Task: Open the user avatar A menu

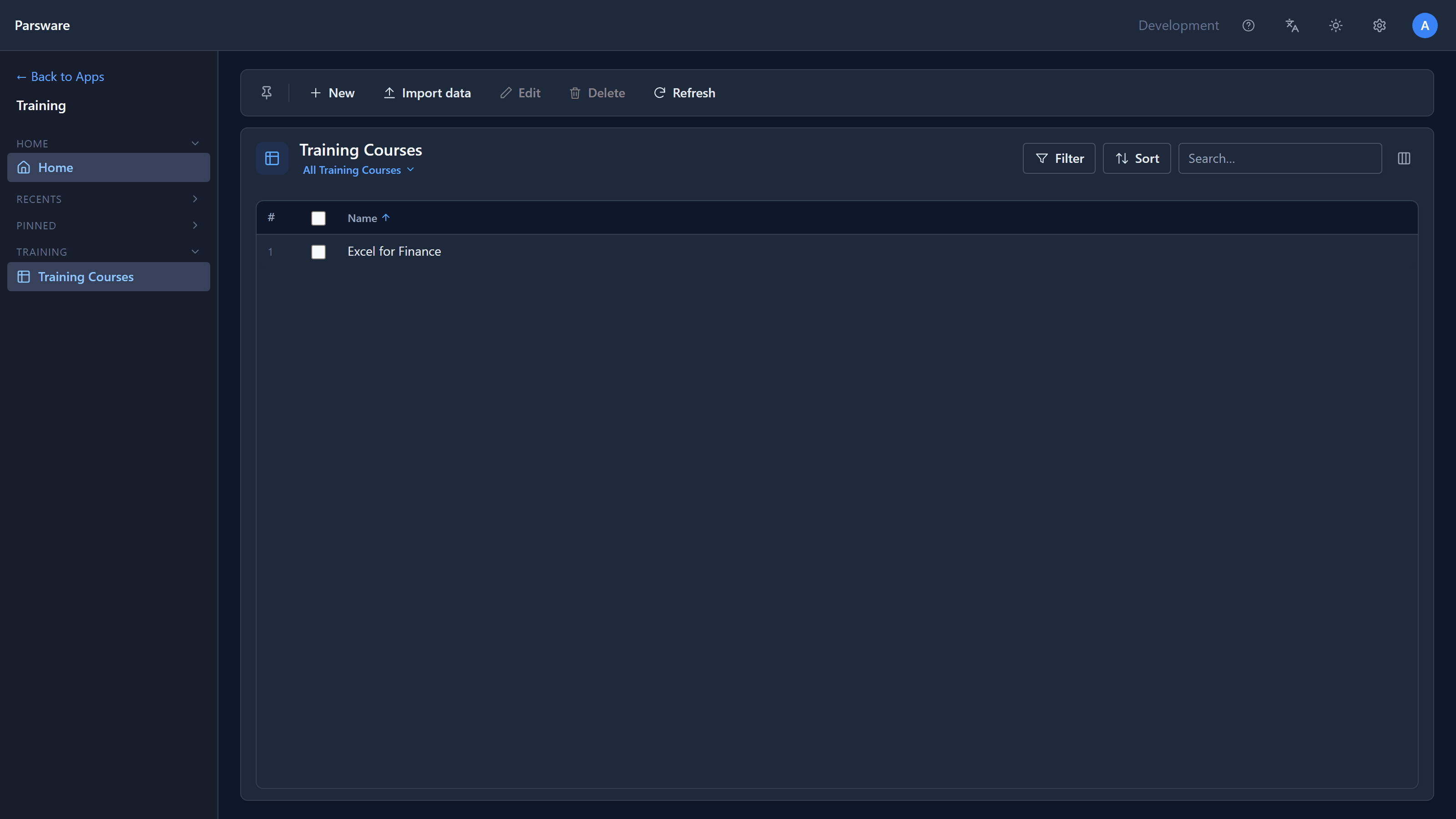Action: (1424, 25)
